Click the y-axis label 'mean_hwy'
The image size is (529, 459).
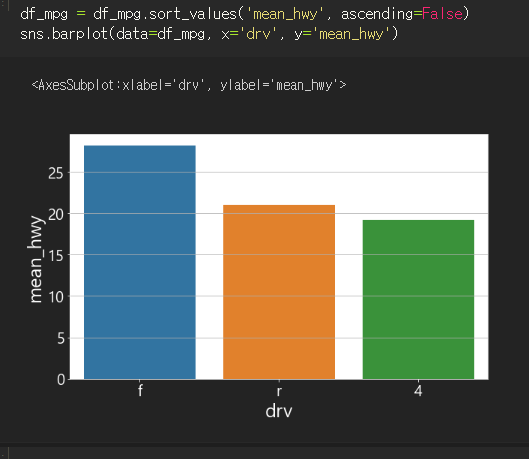(x=35, y=259)
